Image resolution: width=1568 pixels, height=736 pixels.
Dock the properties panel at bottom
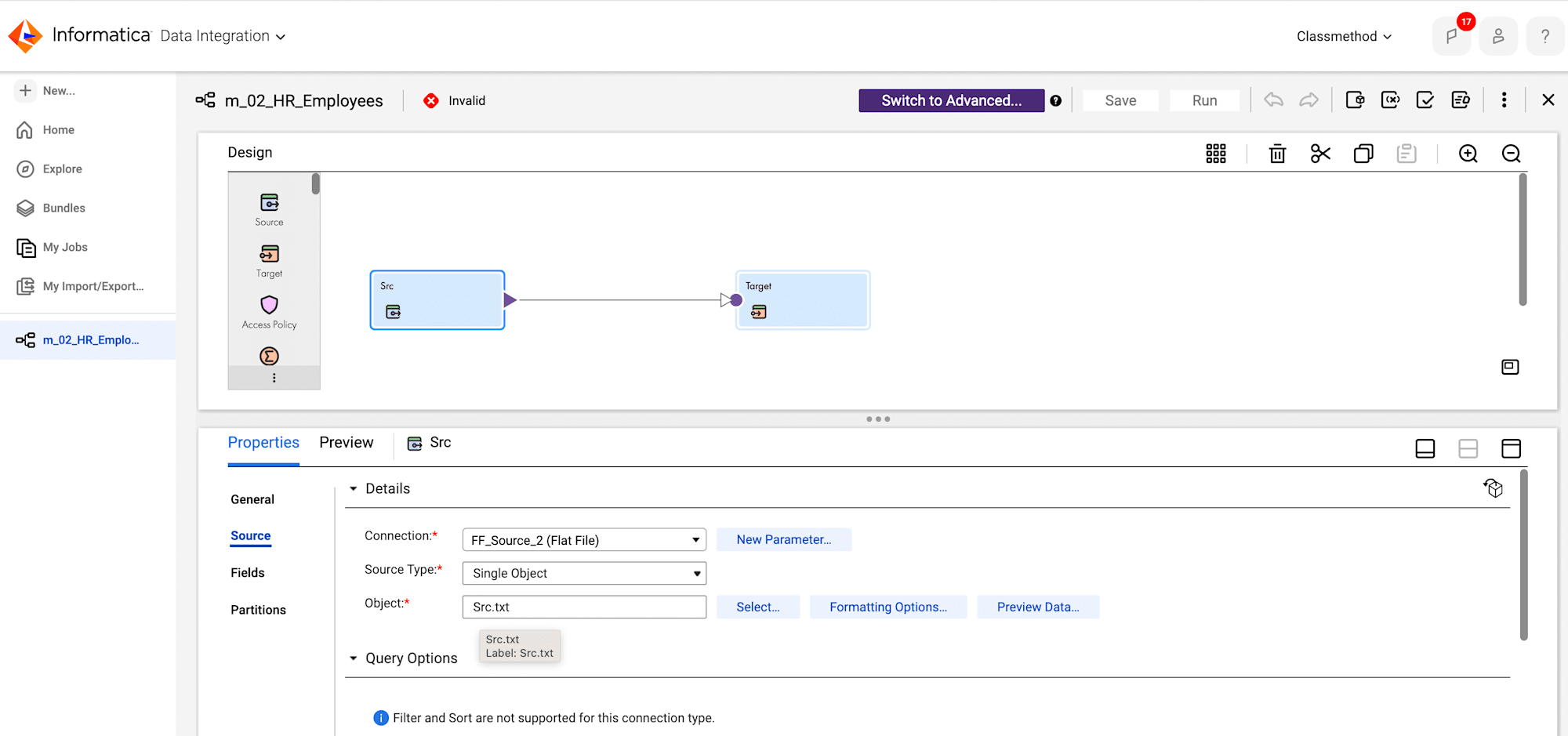click(x=1425, y=448)
